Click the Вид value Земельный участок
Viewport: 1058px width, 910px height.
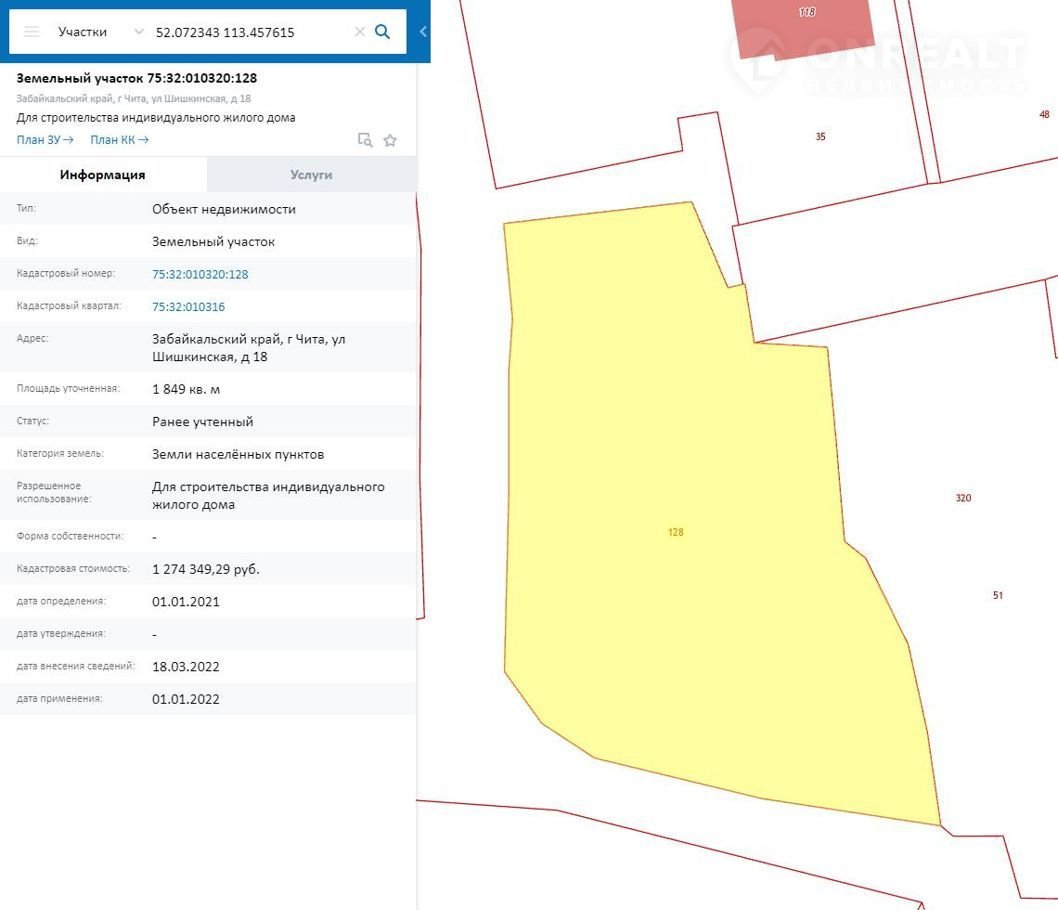(213, 241)
